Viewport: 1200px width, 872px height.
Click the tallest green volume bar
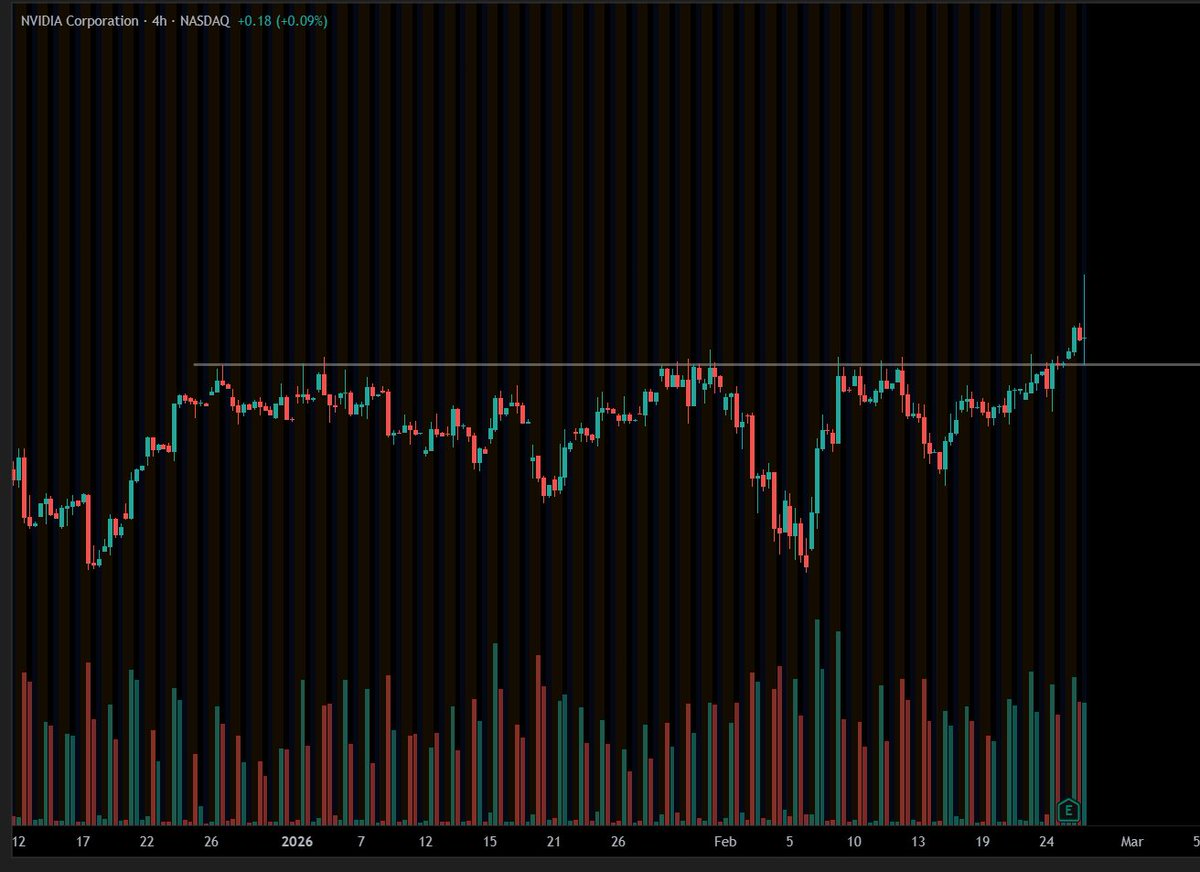817,722
